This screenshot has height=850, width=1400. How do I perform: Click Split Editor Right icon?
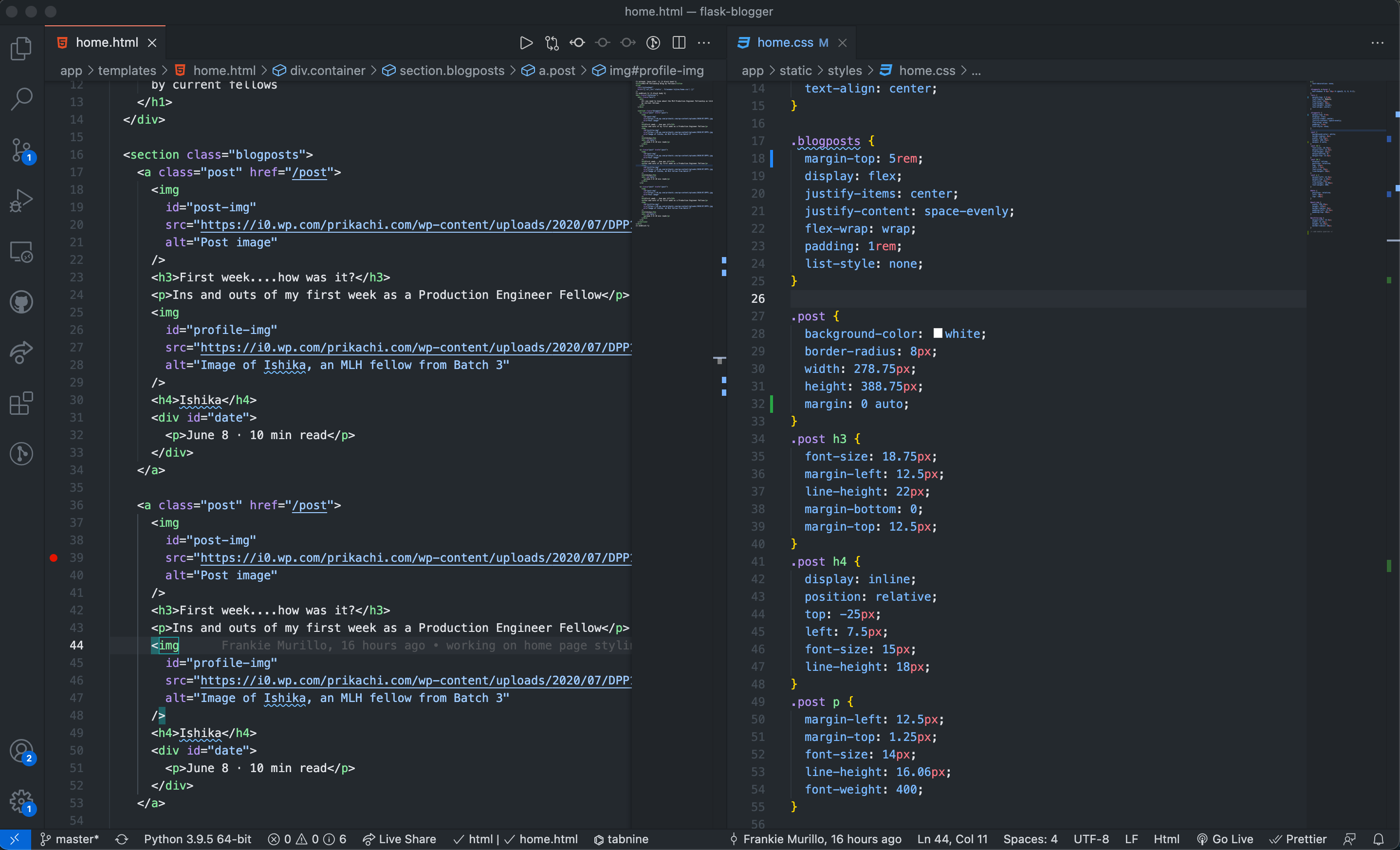[x=679, y=43]
